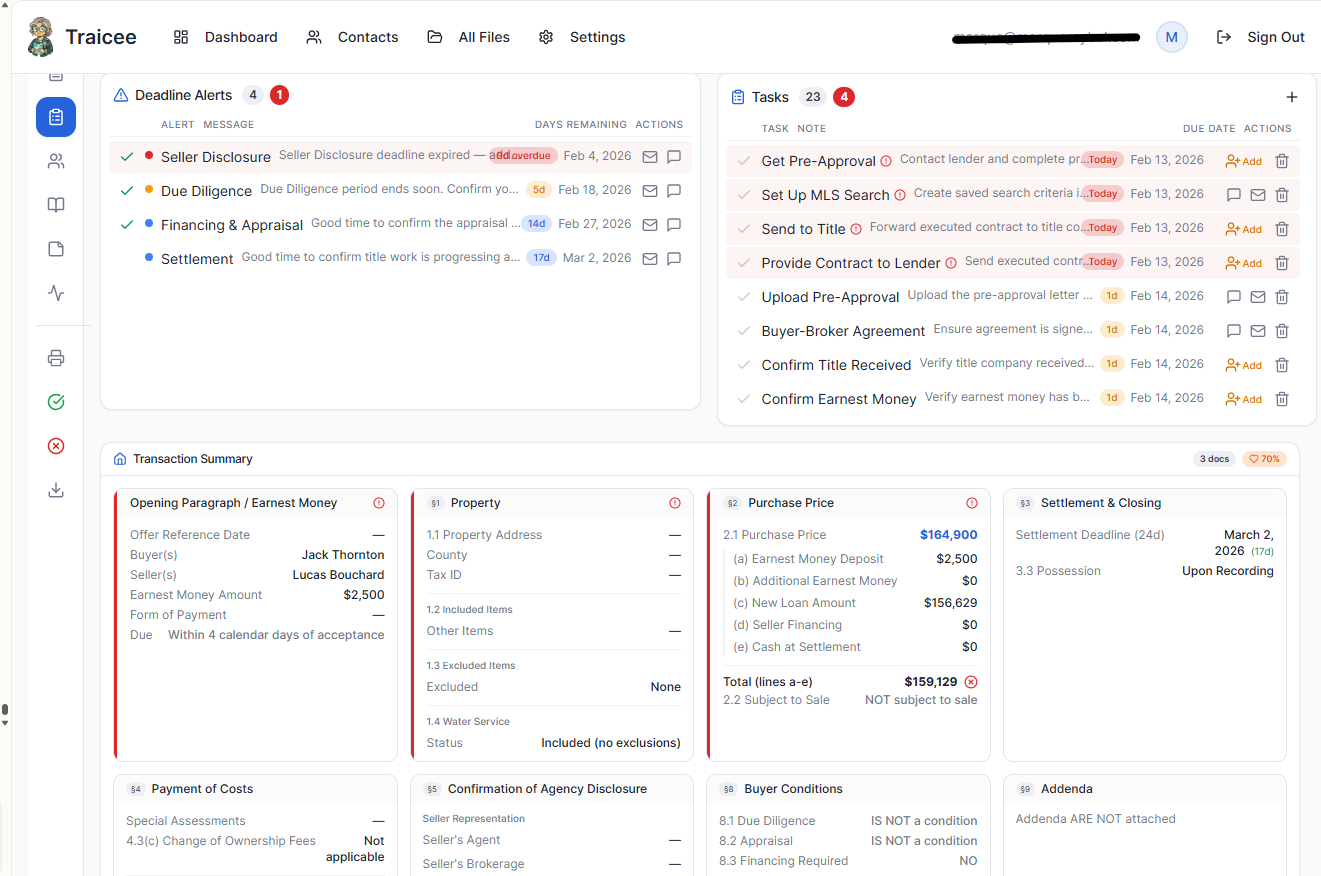Viewport: 1321px width, 876px height.
Task: Tick the Buyer-Broker Agreement task checkbox
Action: [744, 330]
